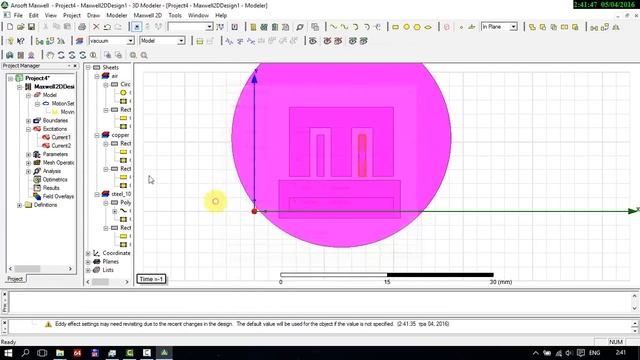
Task: Expand the Mesh Operations tree node
Action: coord(29,163)
